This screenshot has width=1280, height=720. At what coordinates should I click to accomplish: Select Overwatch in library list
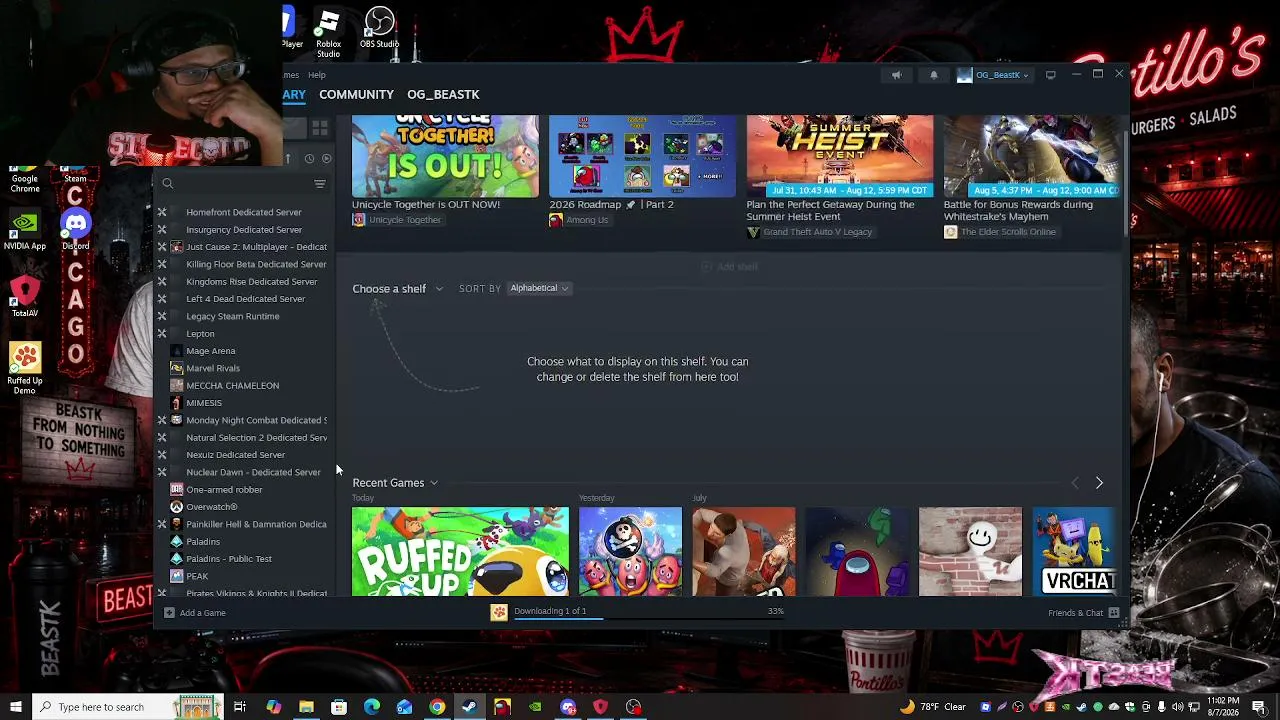coord(212,507)
